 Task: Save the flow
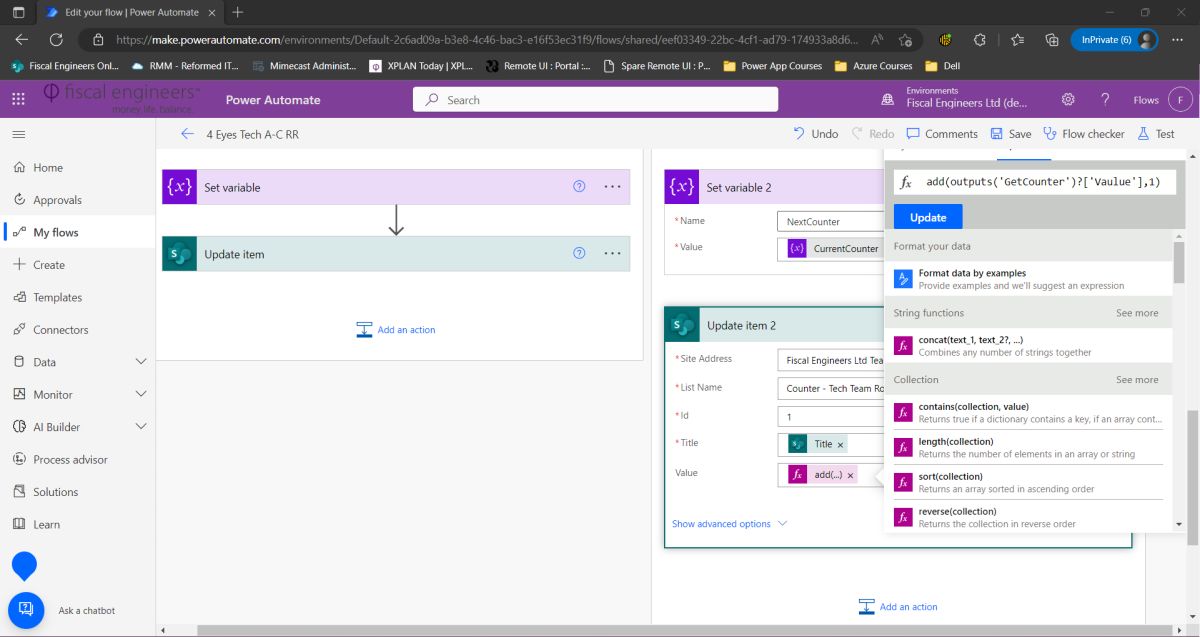point(1010,134)
